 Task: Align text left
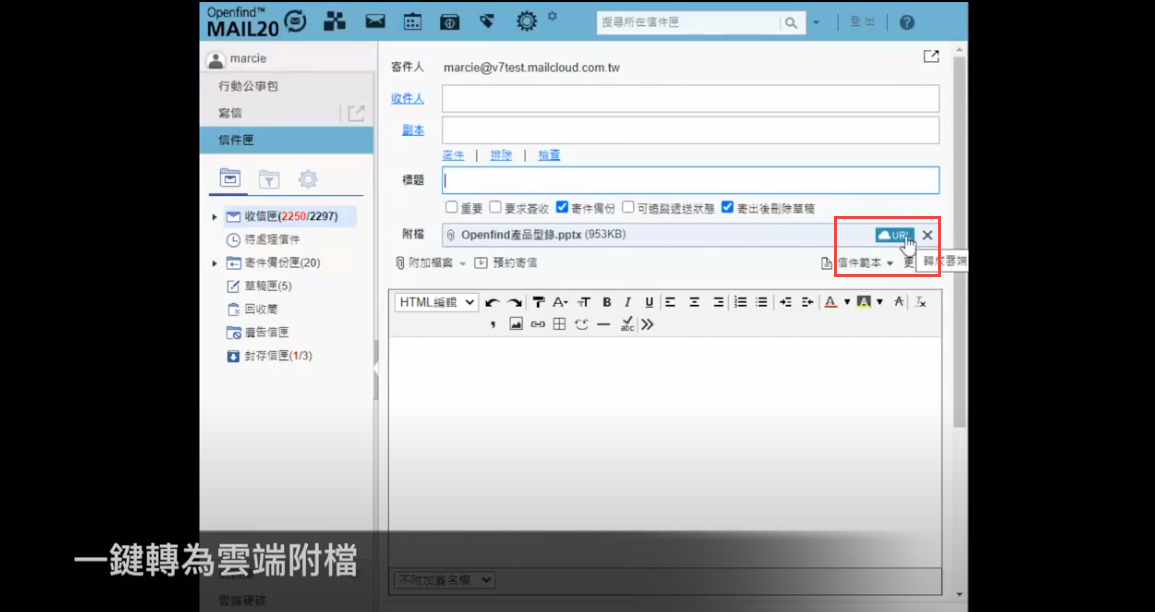coord(670,302)
